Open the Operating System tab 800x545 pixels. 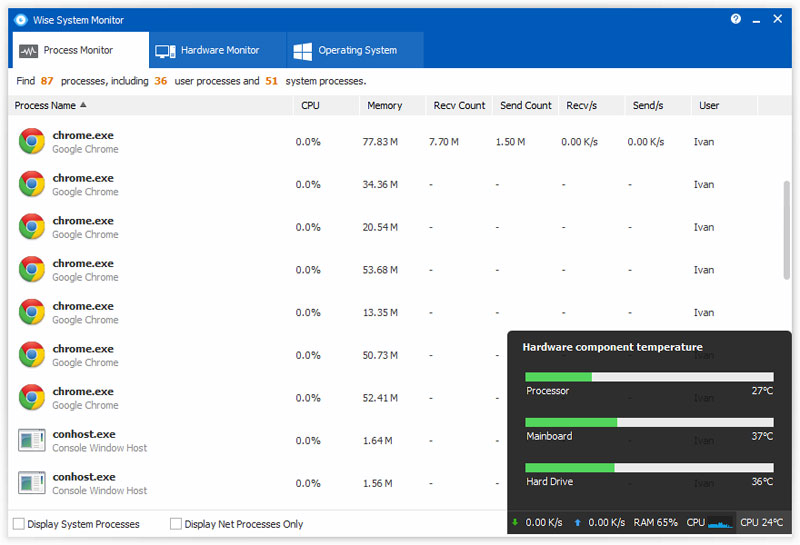[x=356, y=51]
